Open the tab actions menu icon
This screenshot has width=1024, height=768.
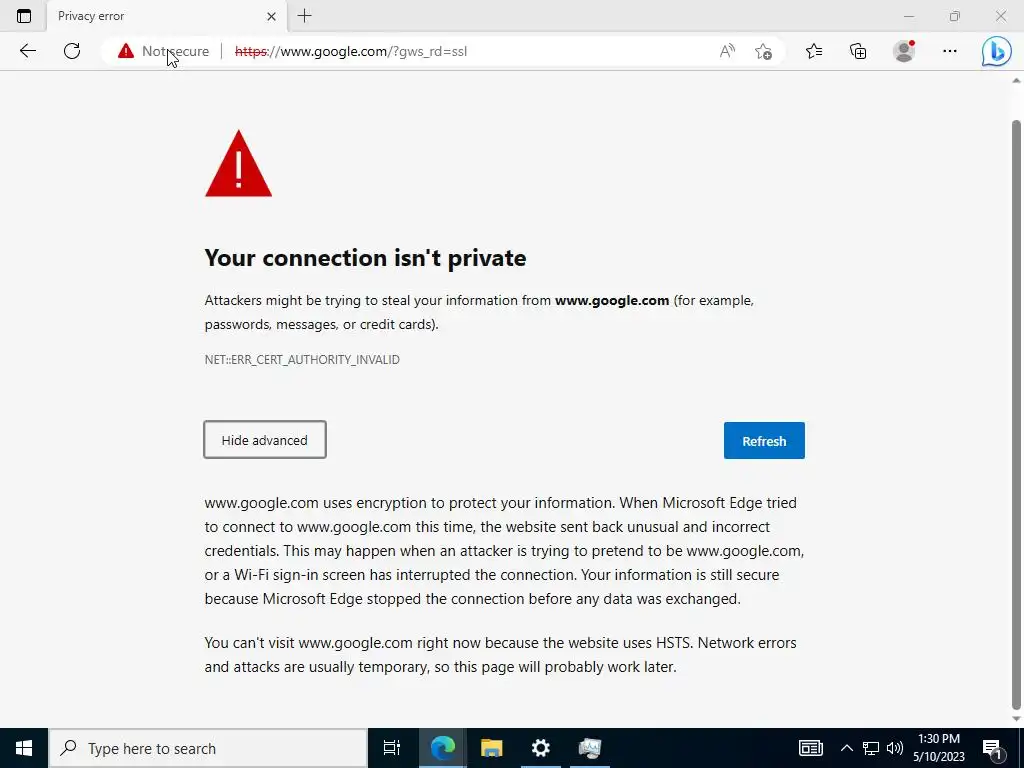tap(24, 16)
